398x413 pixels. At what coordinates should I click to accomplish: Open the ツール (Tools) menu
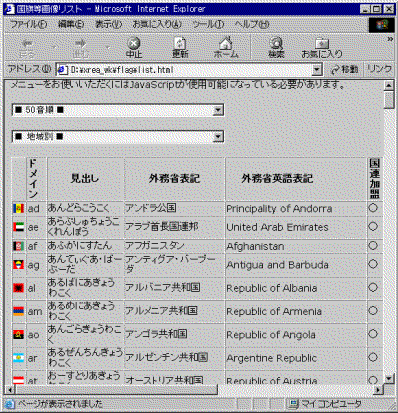[208, 25]
